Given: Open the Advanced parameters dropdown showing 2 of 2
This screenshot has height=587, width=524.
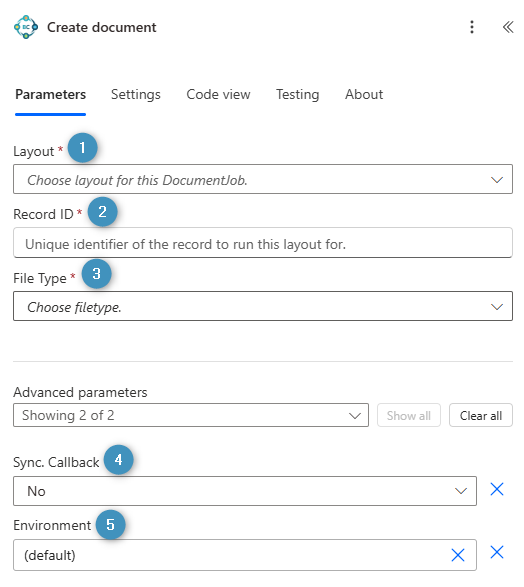Looking at the screenshot, I should tap(191, 415).
